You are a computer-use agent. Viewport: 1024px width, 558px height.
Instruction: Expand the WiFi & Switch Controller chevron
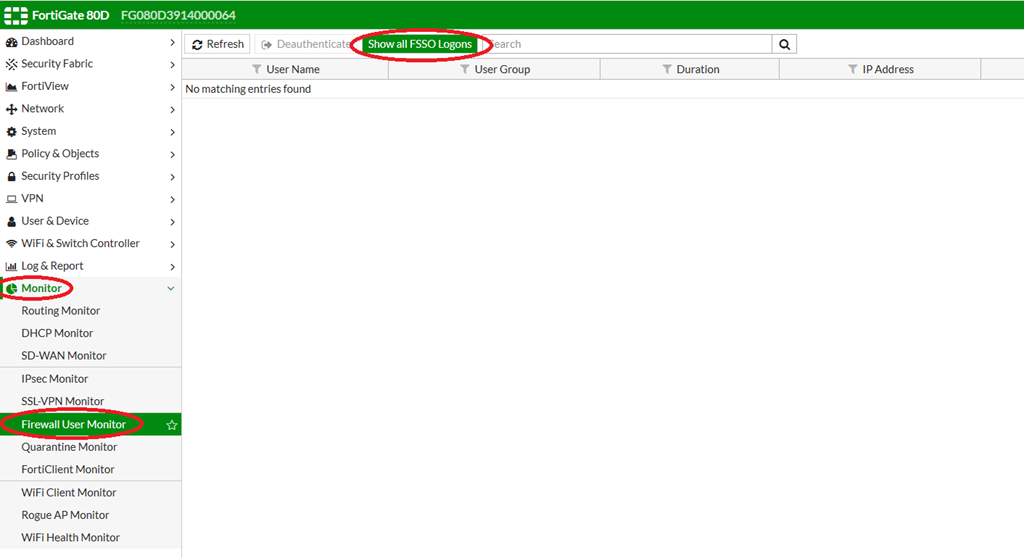tap(172, 244)
